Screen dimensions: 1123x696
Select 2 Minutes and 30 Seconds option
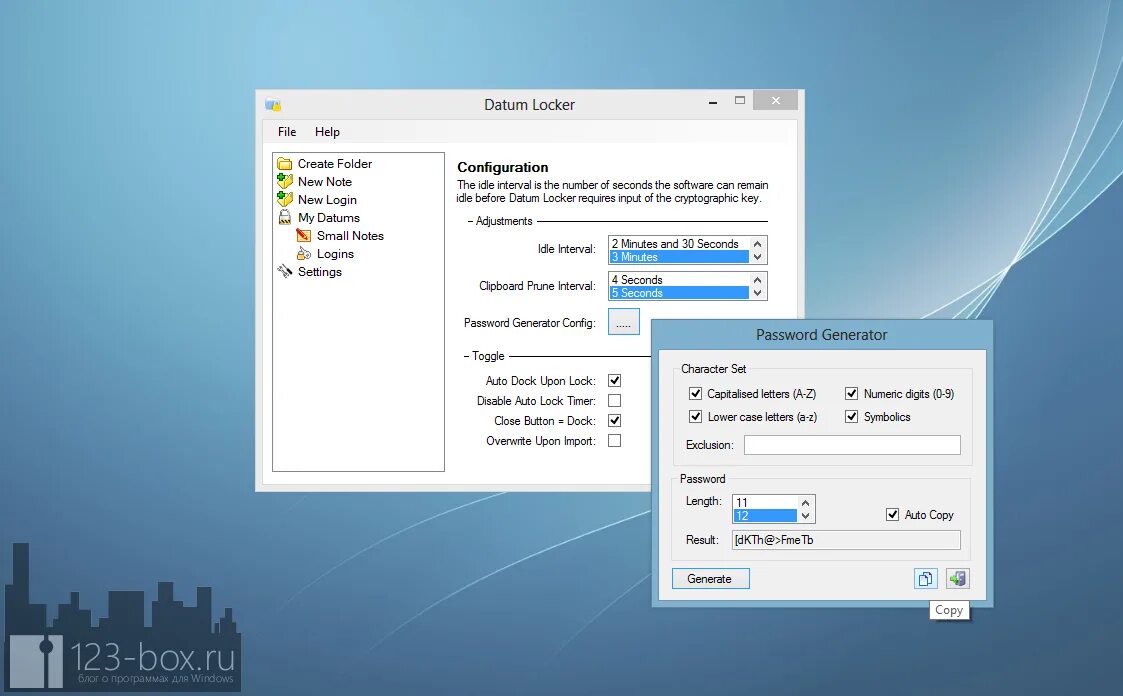coord(679,244)
